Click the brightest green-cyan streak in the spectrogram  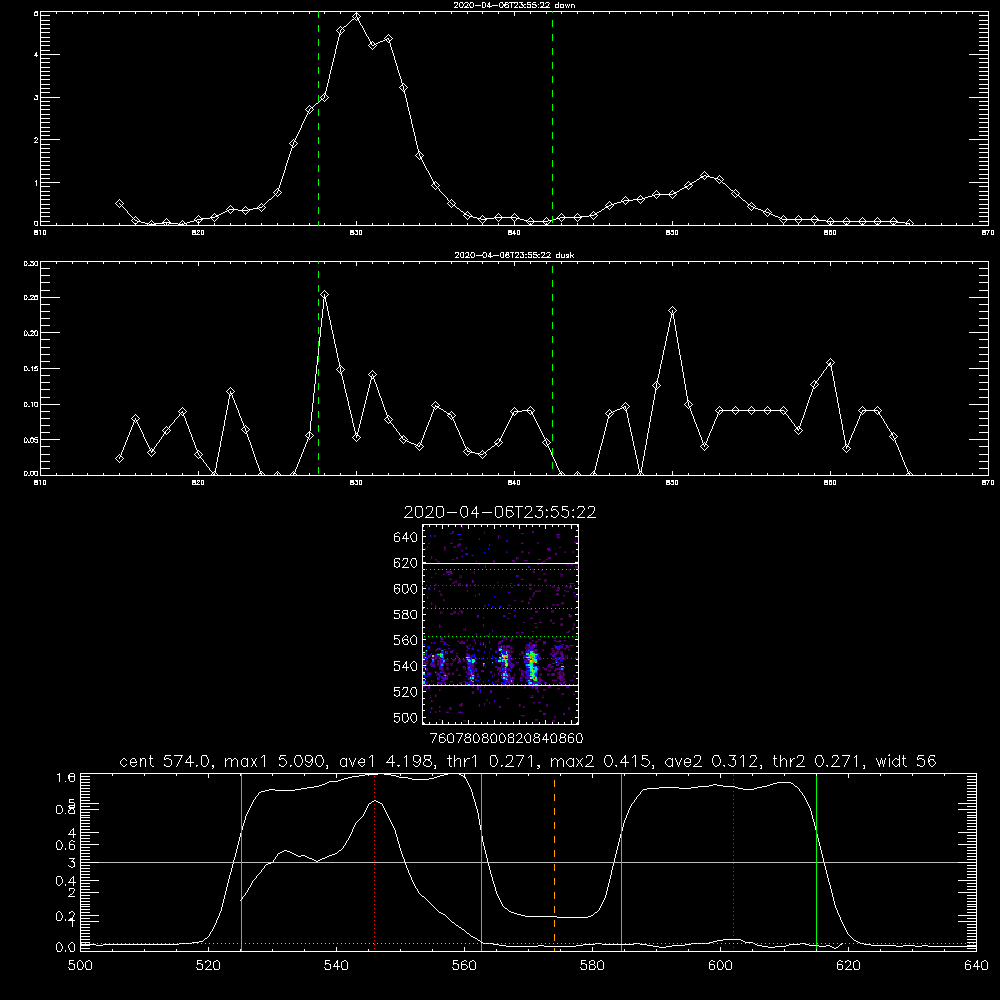531,665
